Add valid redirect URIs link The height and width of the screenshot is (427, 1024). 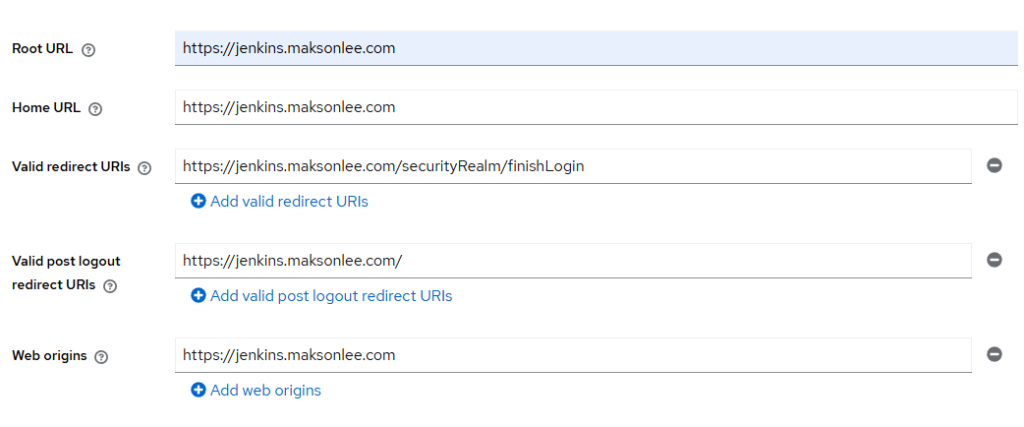click(x=280, y=201)
